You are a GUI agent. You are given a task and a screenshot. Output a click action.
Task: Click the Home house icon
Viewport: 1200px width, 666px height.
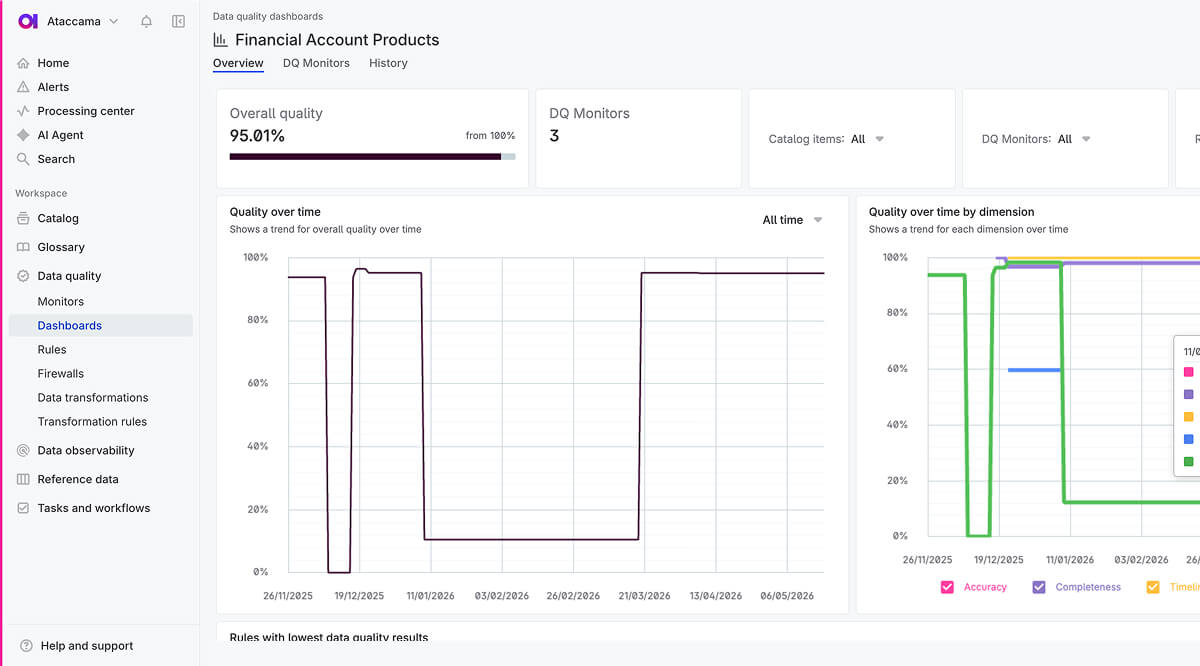click(x=23, y=63)
